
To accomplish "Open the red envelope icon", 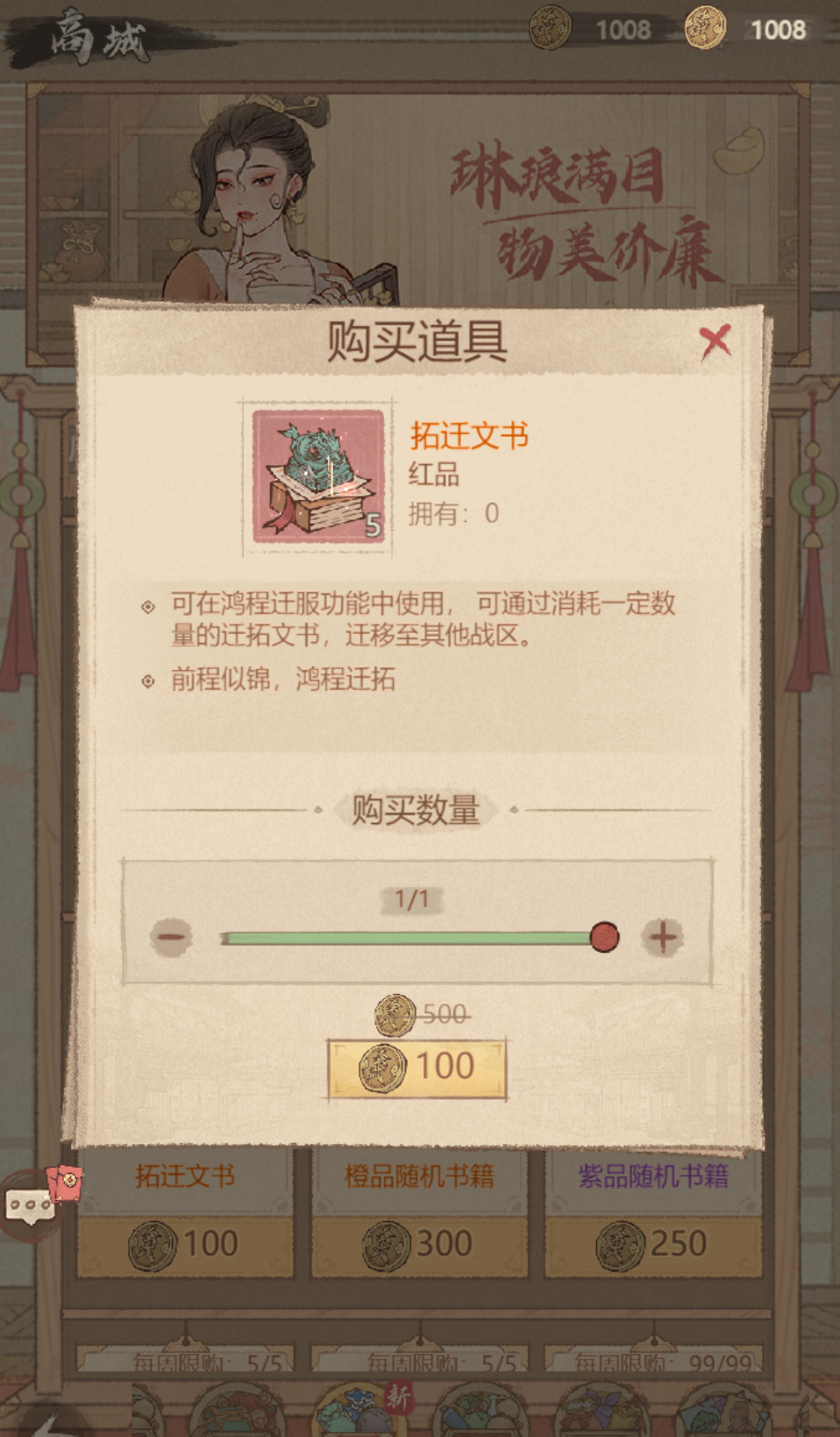I will (x=65, y=1183).
